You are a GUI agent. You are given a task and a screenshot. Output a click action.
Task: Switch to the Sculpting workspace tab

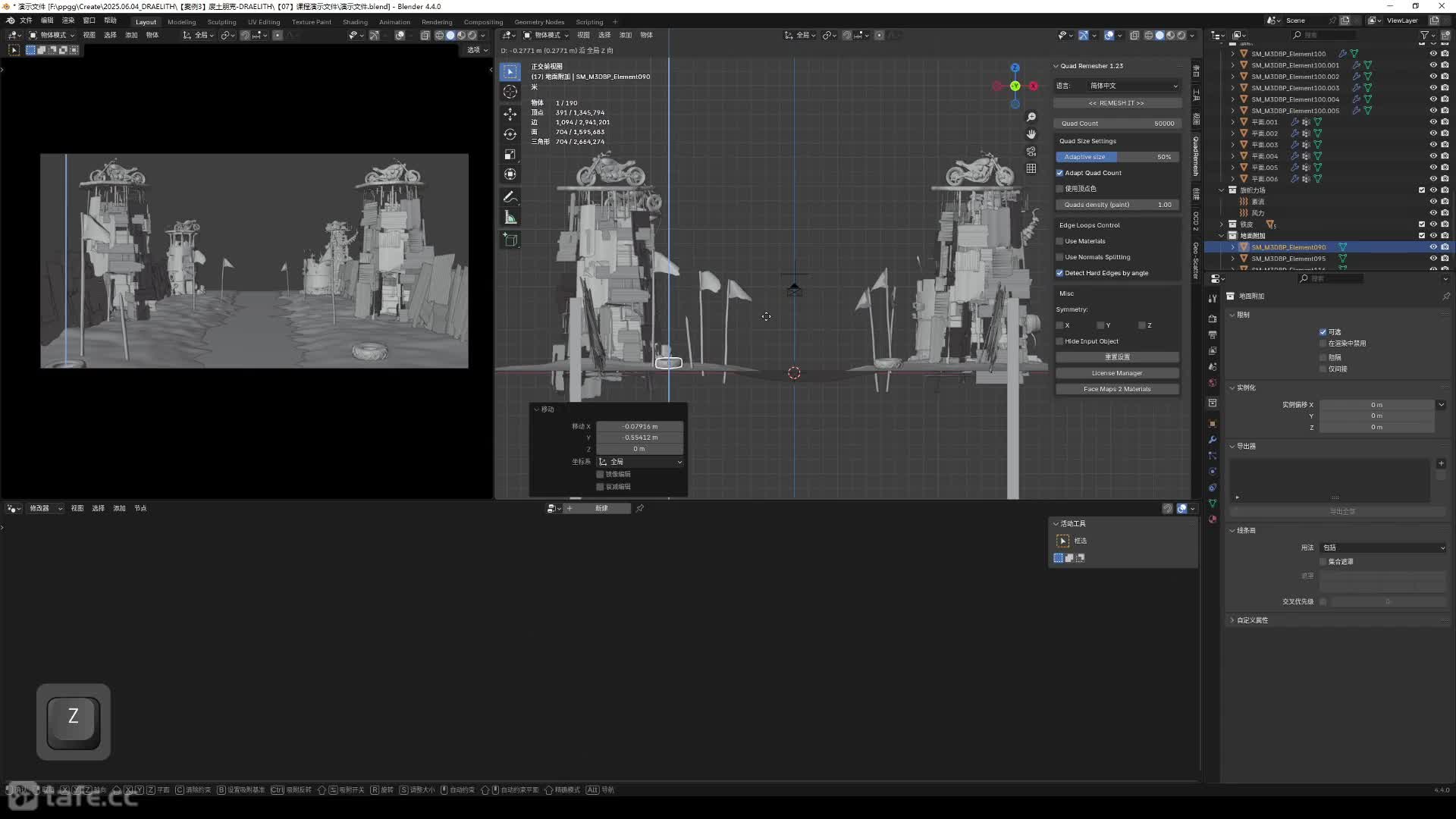[221, 22]
